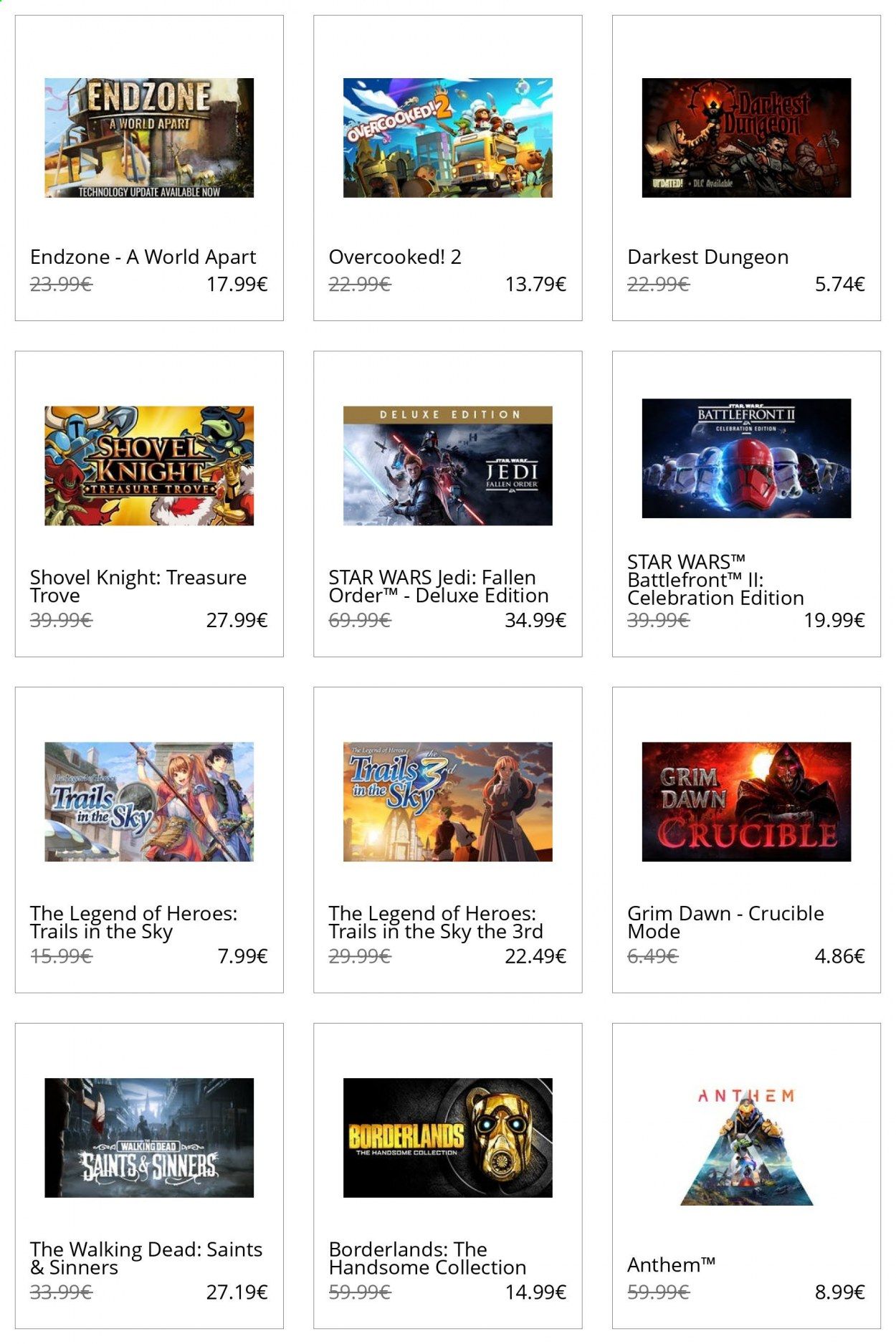Select the crossed-out 6.49€ Grim Dawn price

tap(652, 956)
